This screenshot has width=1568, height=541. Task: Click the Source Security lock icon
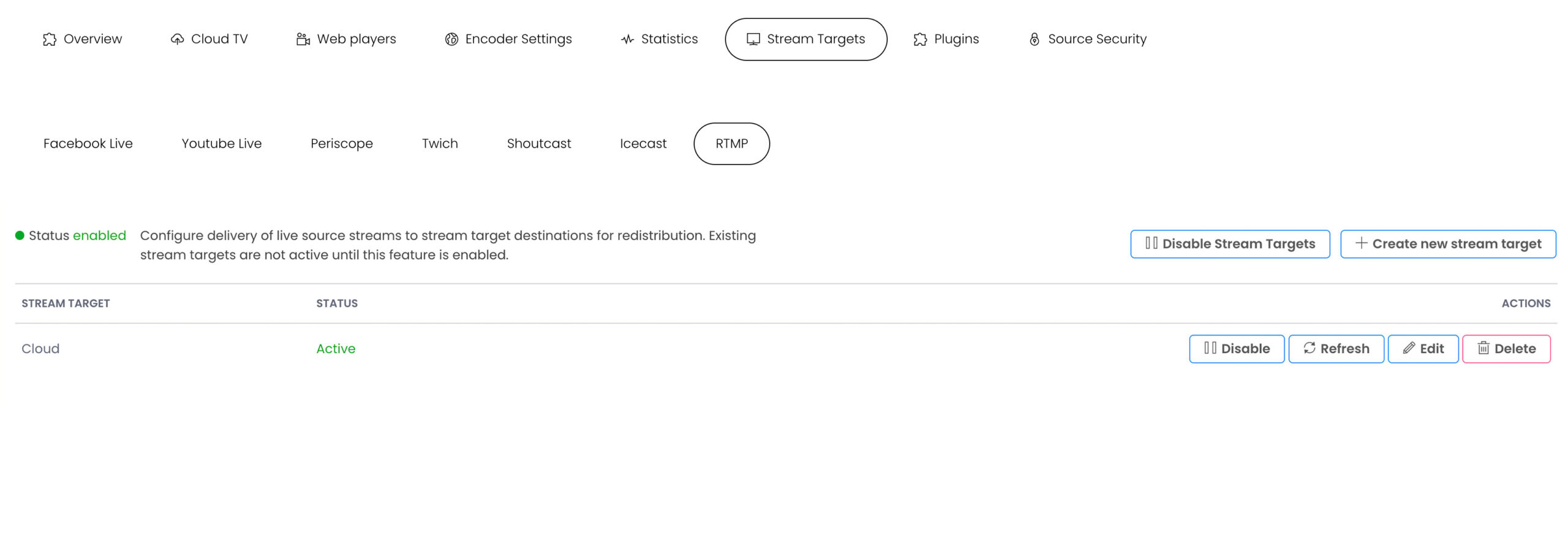pyautogui.click(x=1034, y=40)
